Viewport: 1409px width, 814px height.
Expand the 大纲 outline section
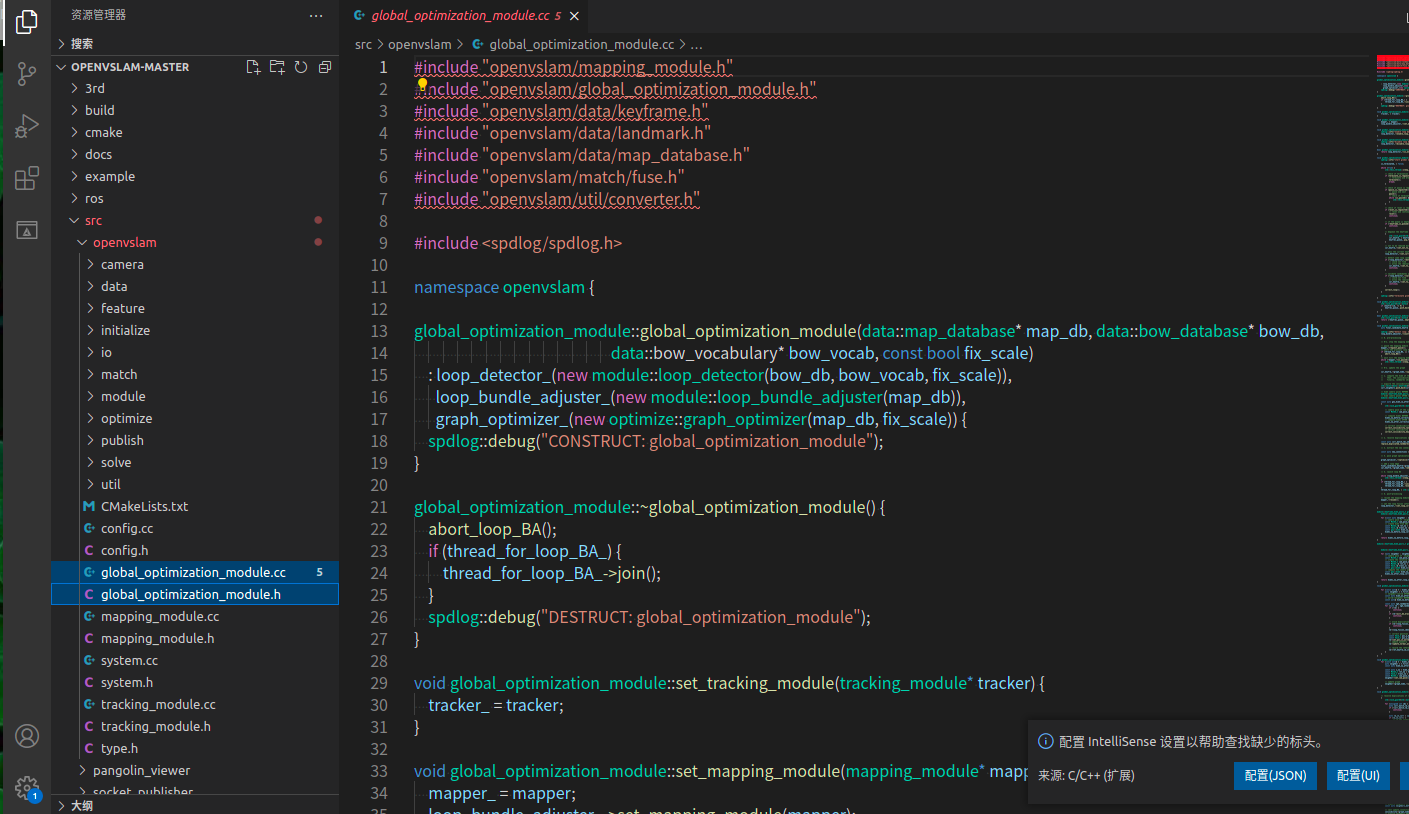[82, 805]
